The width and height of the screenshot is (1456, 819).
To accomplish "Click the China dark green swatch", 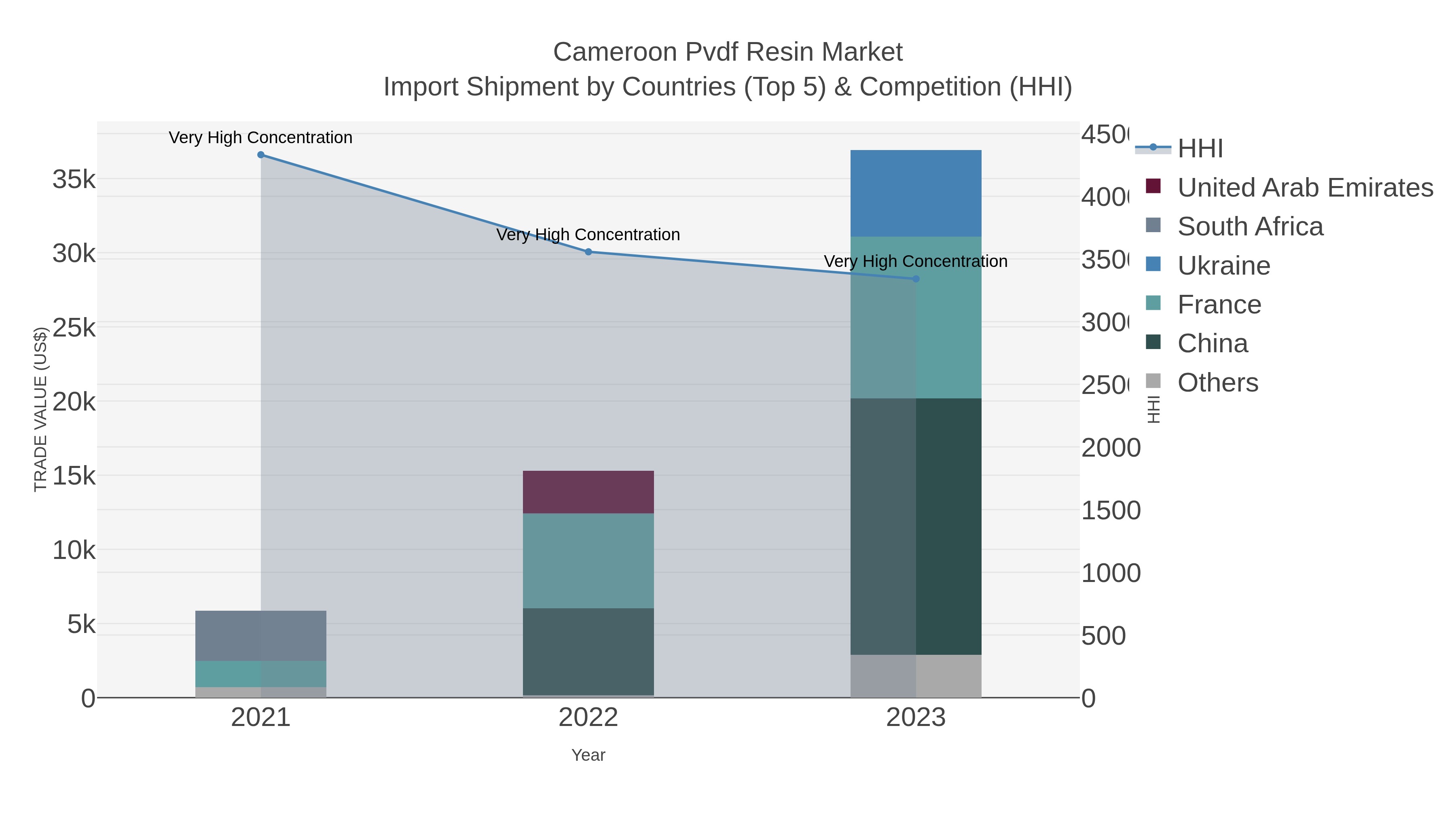I will click(1153, 342).
